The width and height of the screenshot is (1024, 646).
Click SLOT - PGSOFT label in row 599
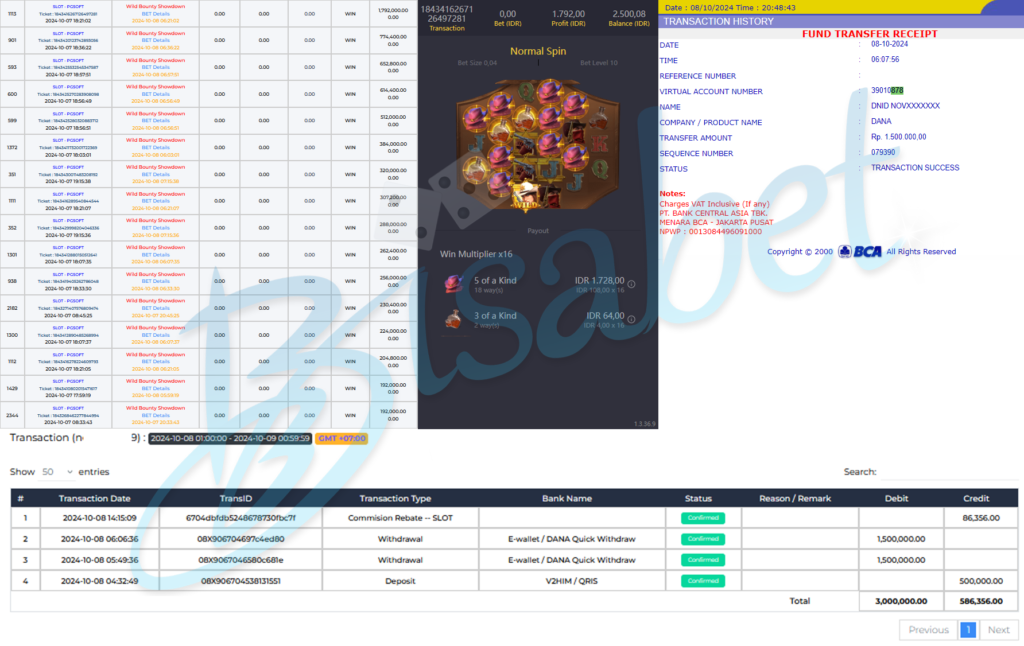coord(68,114)
